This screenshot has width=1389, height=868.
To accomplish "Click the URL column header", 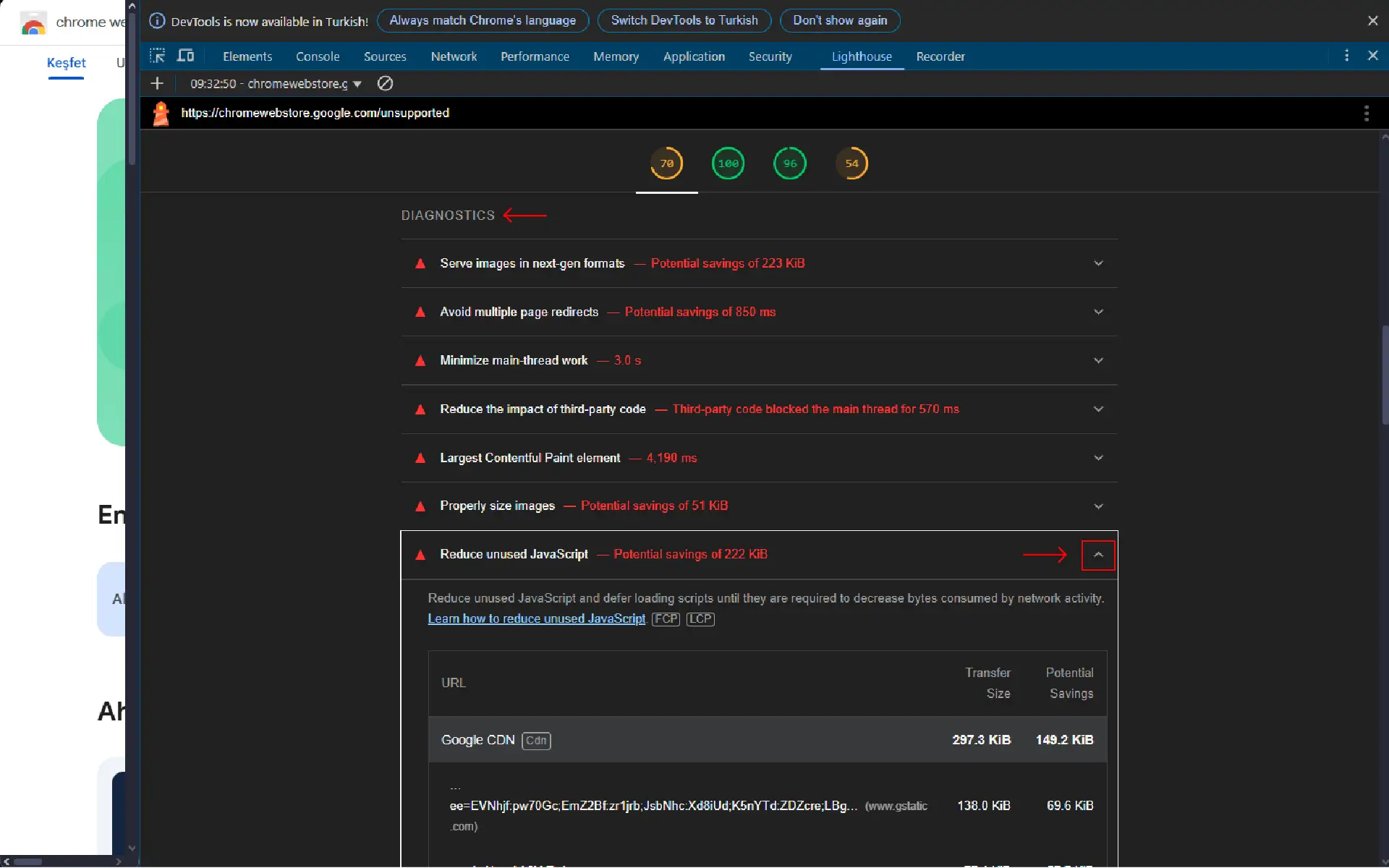I will tap(454, 683).
